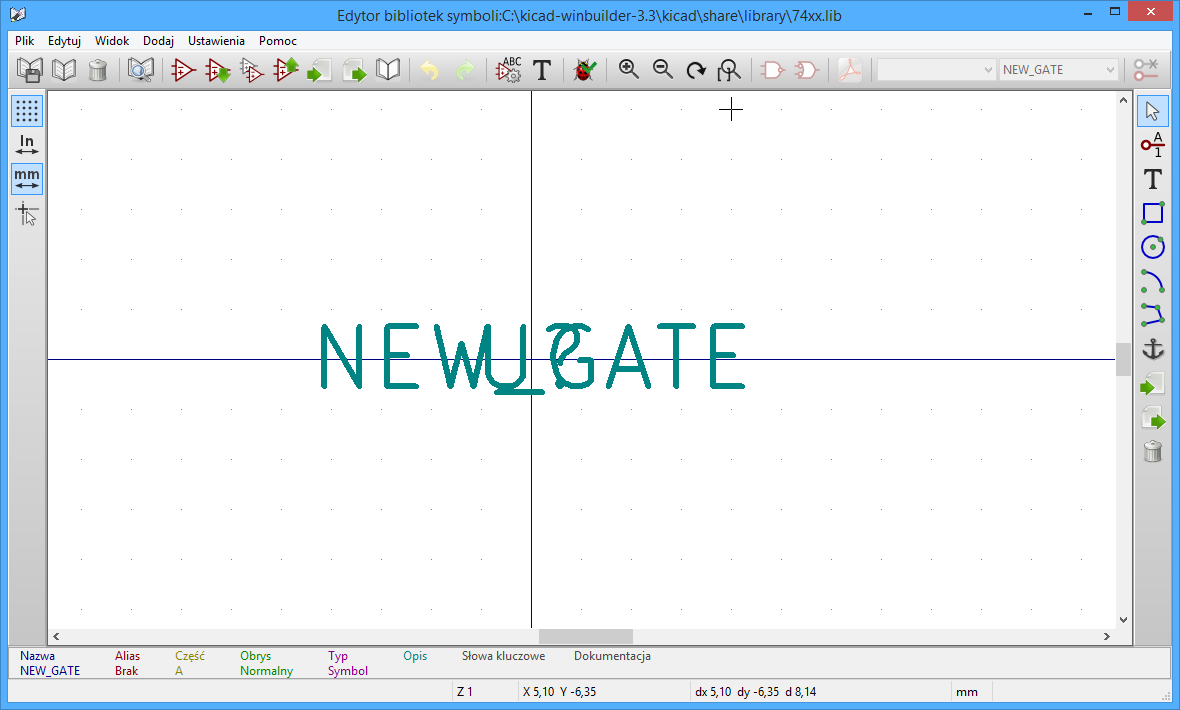Save the current library to disk

click(x=30, y=70)
